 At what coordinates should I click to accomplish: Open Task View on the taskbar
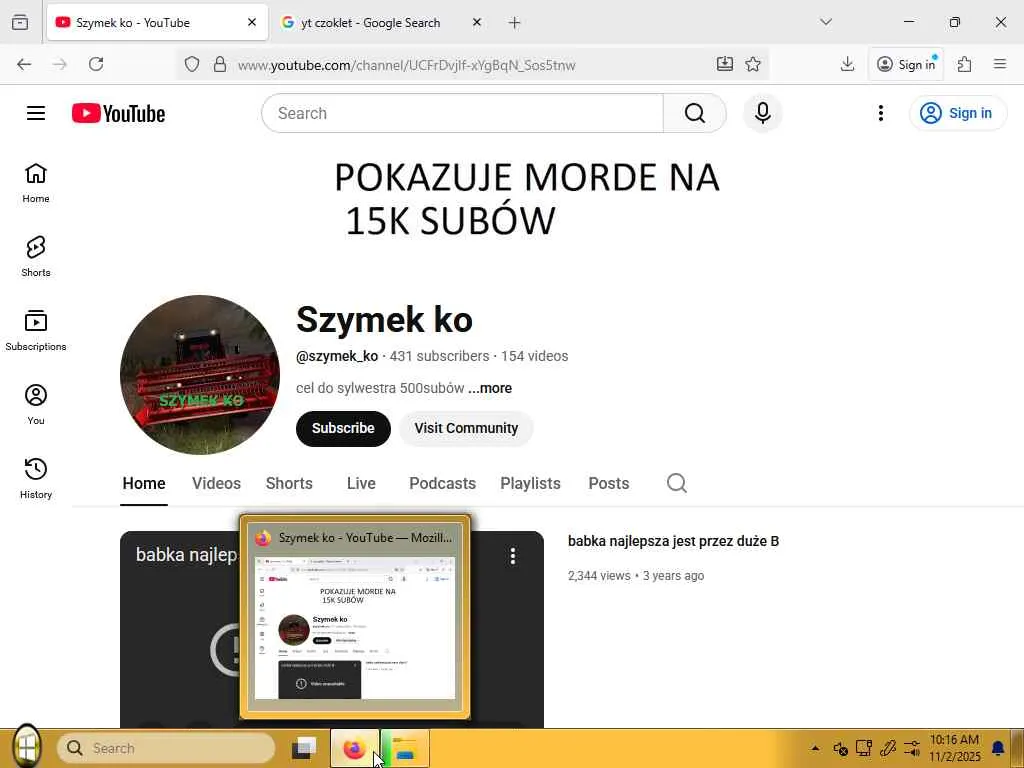(x=304, y=748)
